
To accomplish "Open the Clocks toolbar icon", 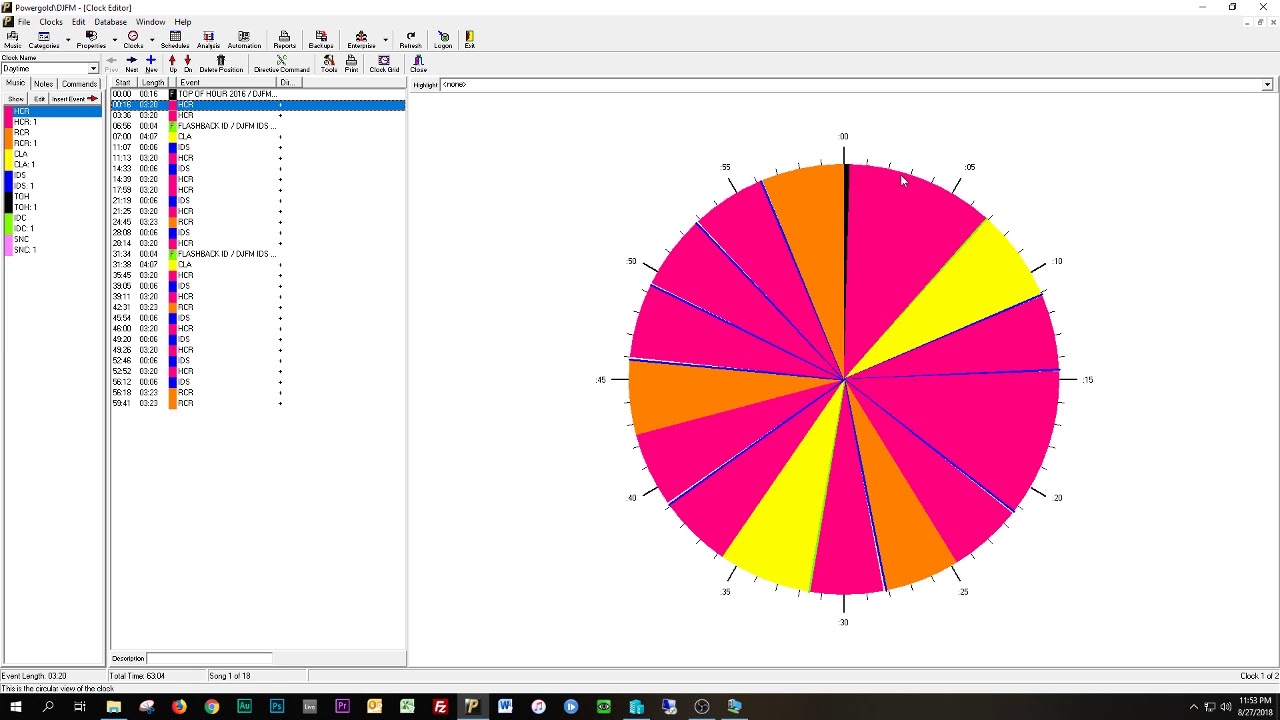I will pos(133,39).
